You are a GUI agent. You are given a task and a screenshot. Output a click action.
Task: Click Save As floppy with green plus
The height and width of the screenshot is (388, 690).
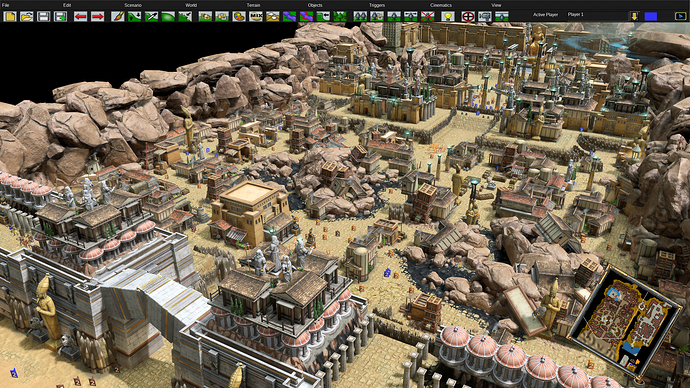point(60,17)
